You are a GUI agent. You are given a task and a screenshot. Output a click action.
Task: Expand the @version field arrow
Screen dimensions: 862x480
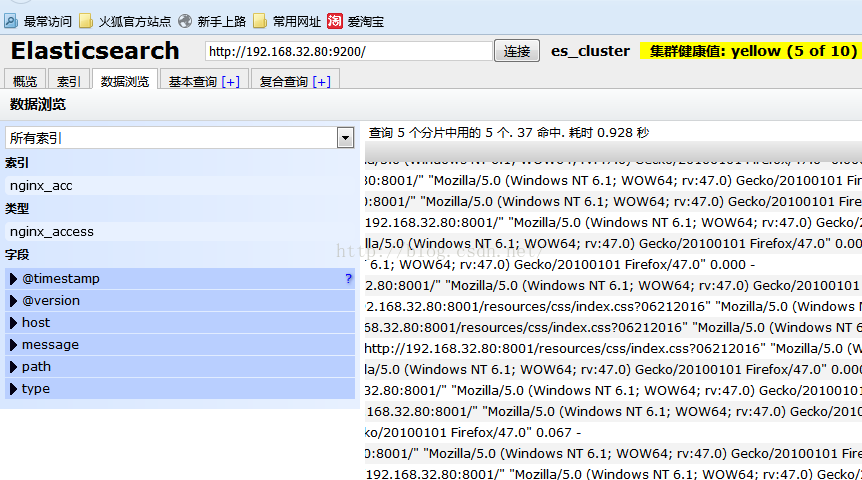point(14,301)
